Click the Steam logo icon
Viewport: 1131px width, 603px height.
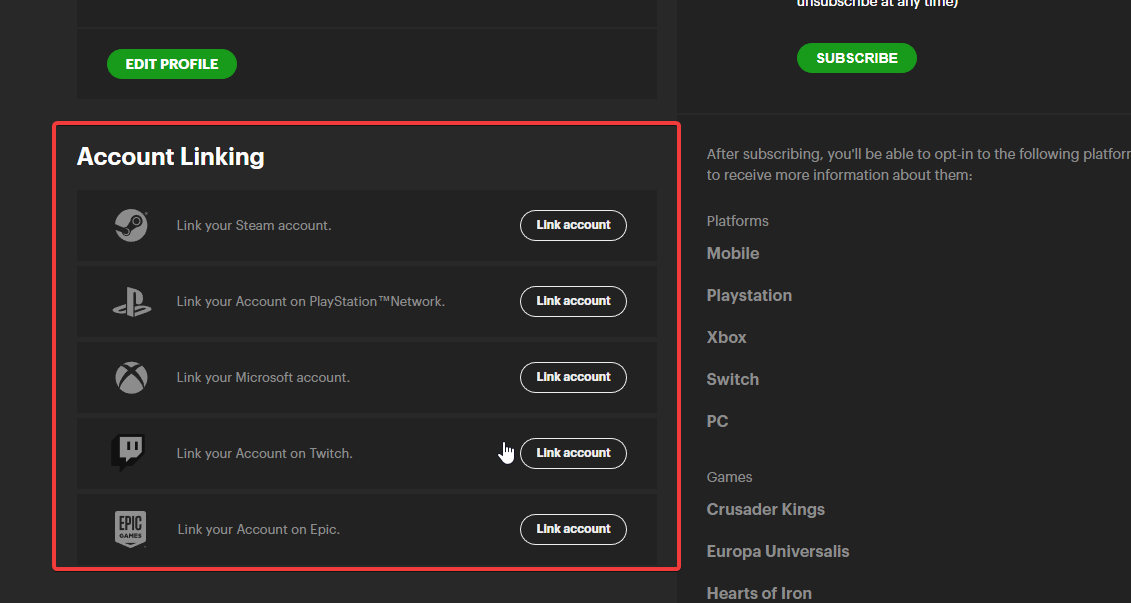pyautogui.click(x=131, y=226)
